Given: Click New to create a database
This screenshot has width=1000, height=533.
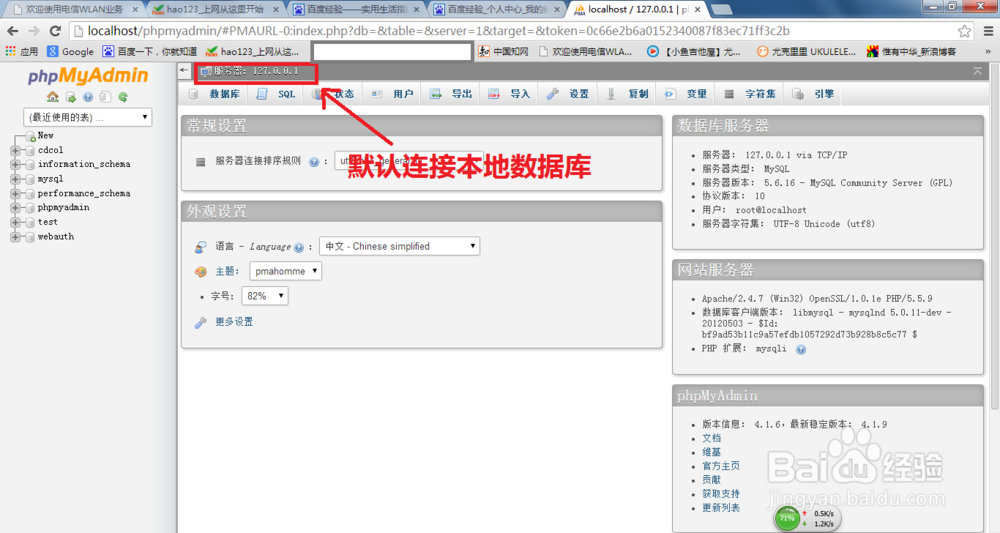Looking at the screenshot, I should point(45,136).
